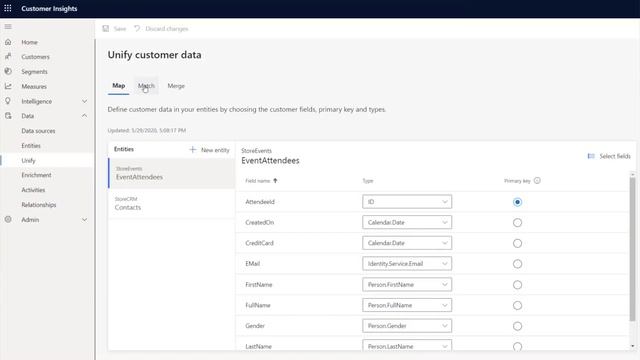Click the Intelligence lightbulb icon

click(8, 101)
